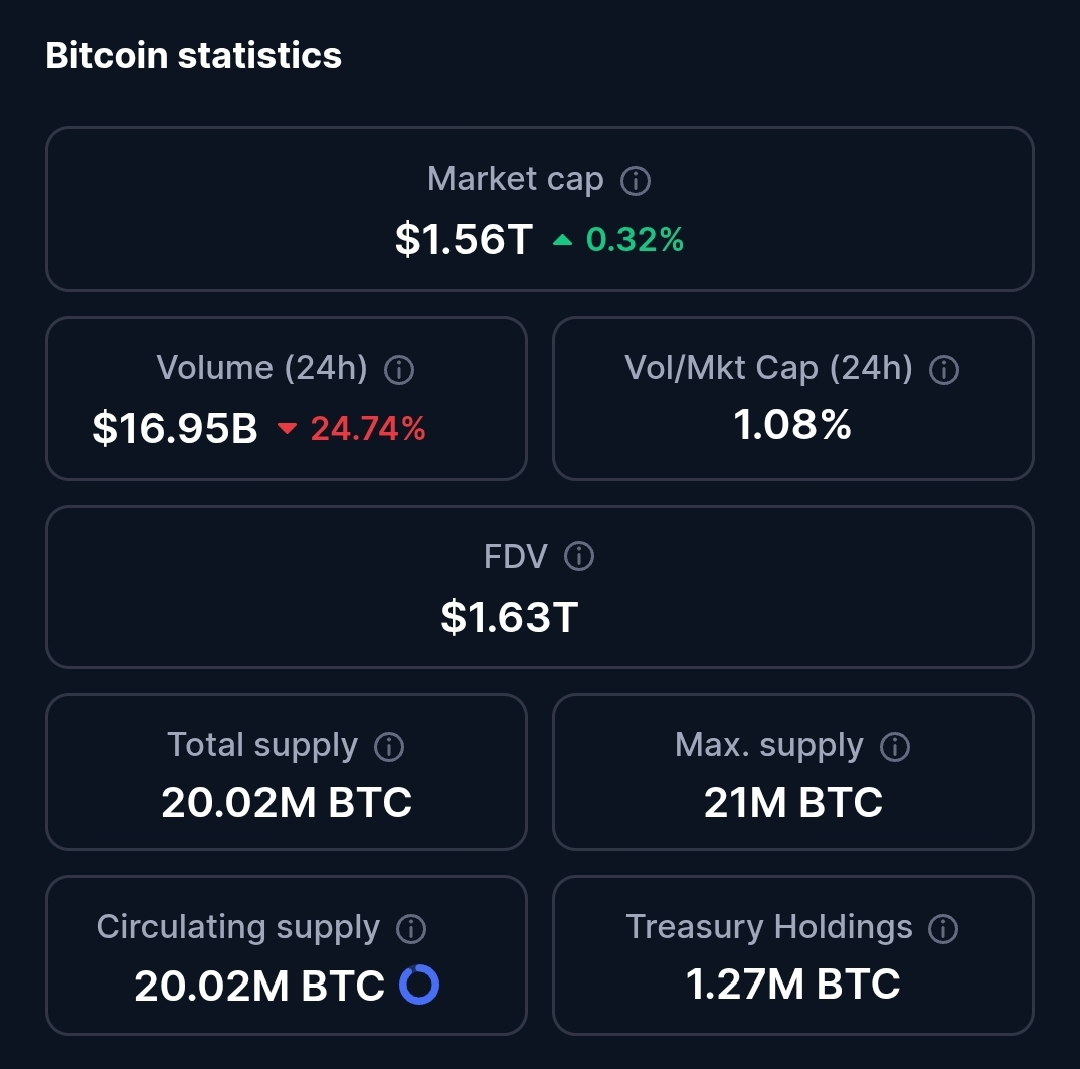
Task: Open the 1.27M BTC Treasury Holdings value
Action: [793, 985]
